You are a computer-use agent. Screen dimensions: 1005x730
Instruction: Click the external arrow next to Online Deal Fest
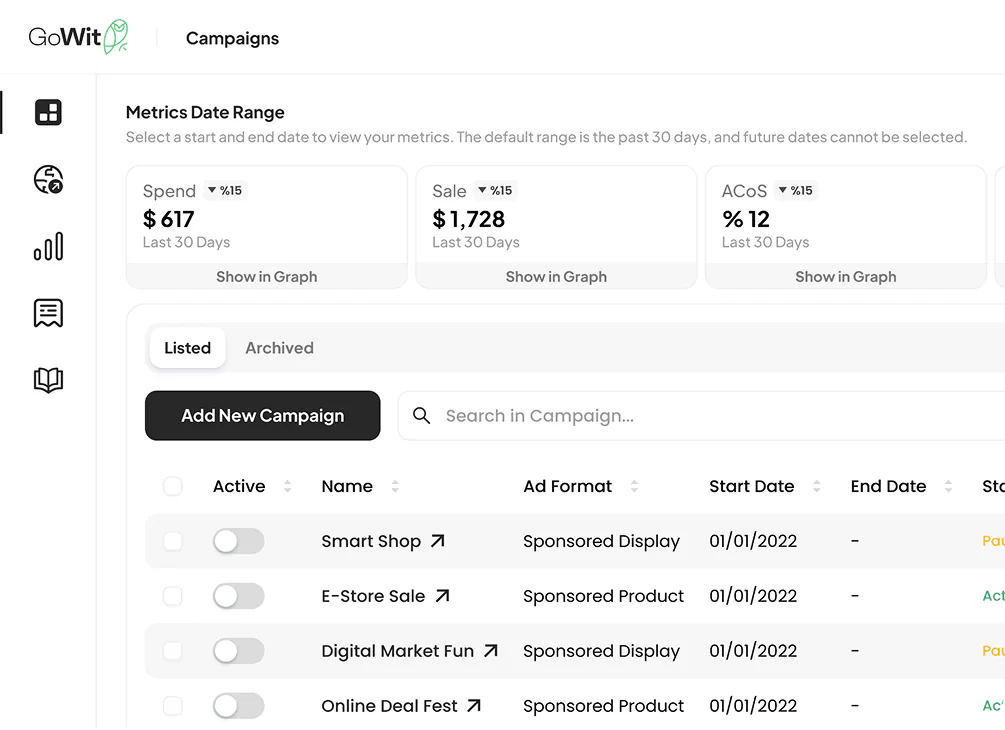tap(474, 706)
